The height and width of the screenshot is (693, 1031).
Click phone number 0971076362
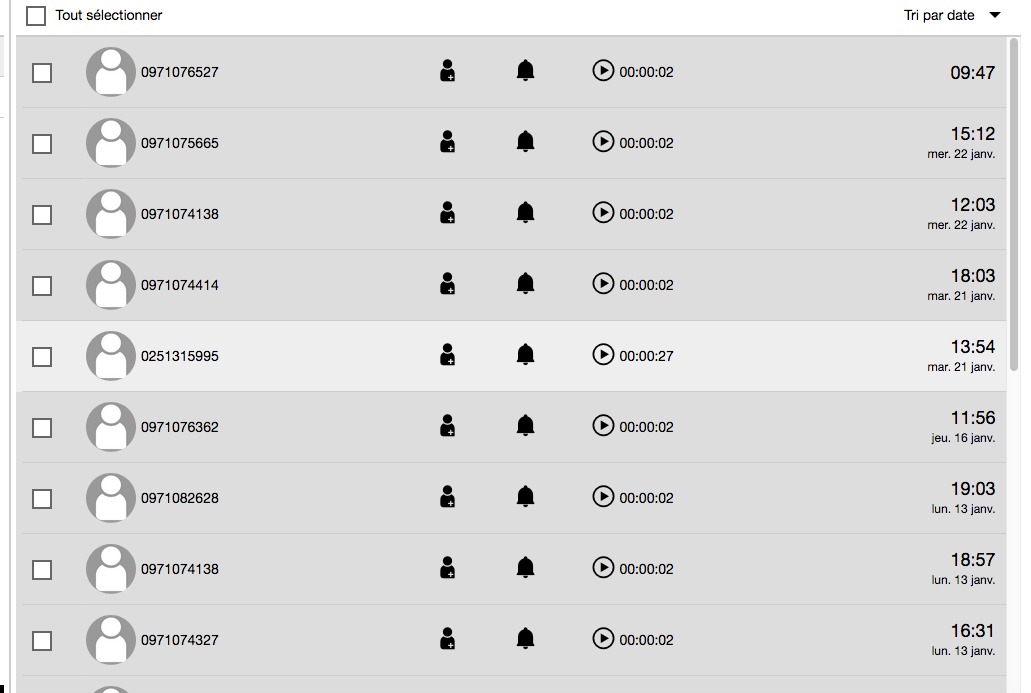pos(180,427)
